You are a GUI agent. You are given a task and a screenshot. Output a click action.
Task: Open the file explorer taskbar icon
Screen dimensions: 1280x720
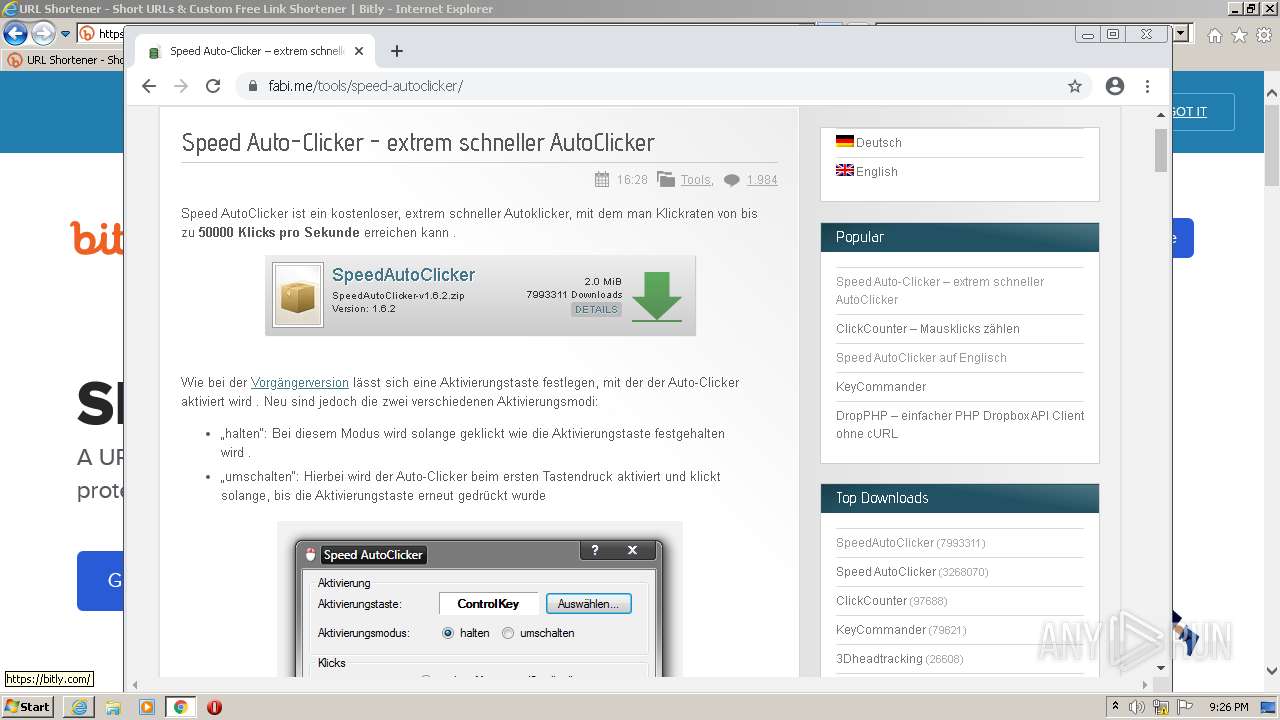pyautogui.click(x=113, y=707)
